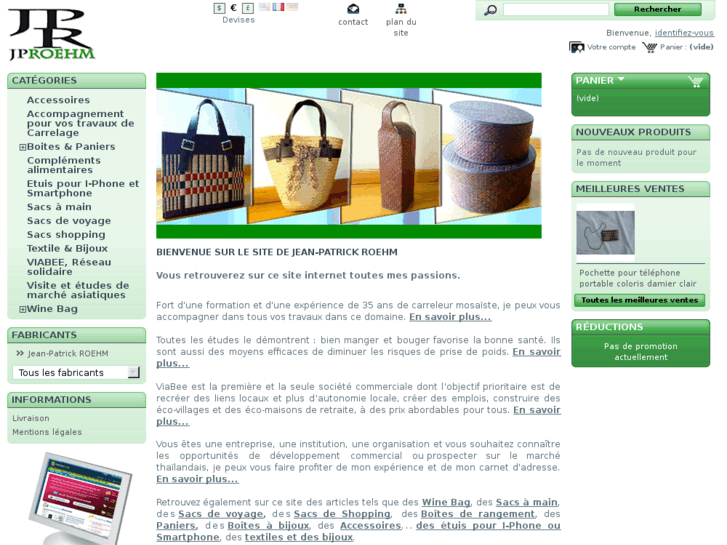Click the header shopping cart icon
The height and width of the screenshot is (545, 727).
tap(650, 47)
